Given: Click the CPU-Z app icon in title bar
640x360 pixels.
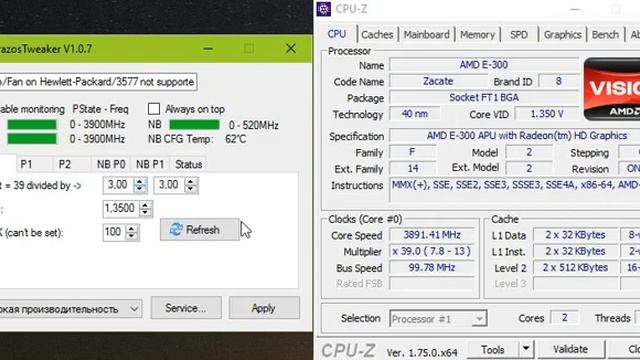Looking at the screenshot, I should 324,9.
